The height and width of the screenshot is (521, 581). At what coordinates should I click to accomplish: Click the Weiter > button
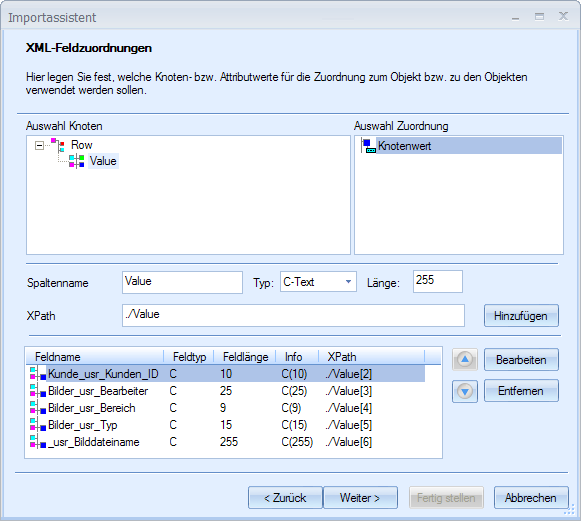pyautogui.click(x=360, y=498)
